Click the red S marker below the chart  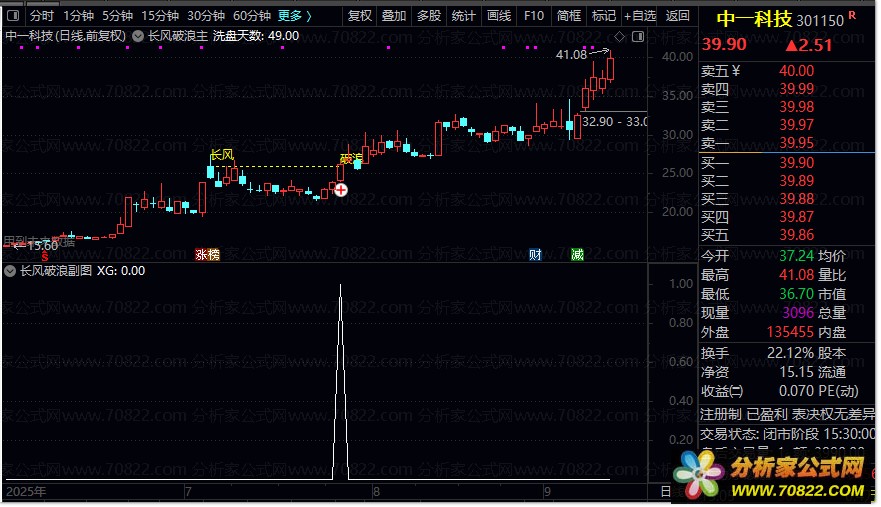[44, 257]
